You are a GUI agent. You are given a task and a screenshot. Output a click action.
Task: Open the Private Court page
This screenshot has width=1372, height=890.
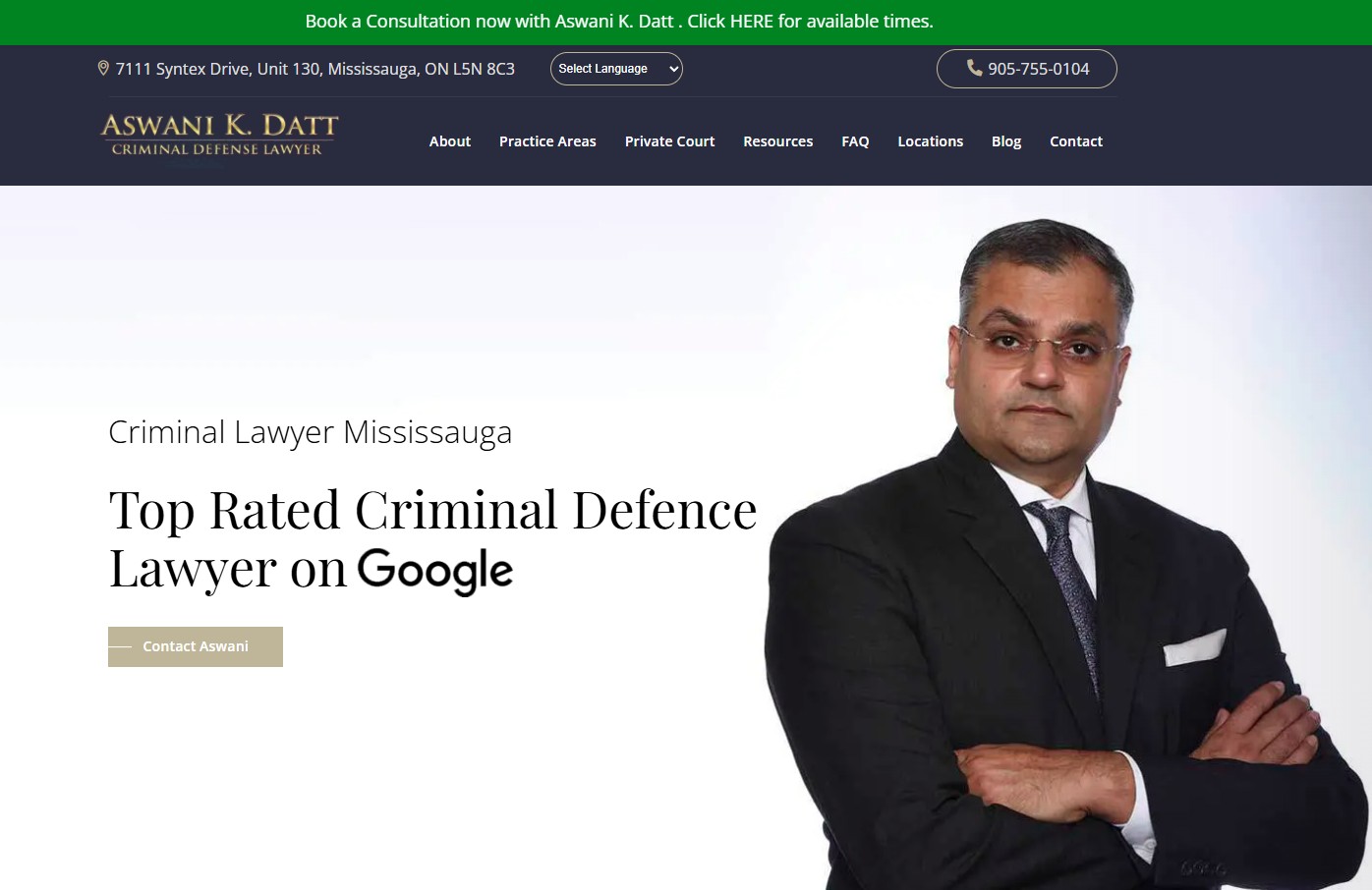pyautogui.click(x=669, y=140)
